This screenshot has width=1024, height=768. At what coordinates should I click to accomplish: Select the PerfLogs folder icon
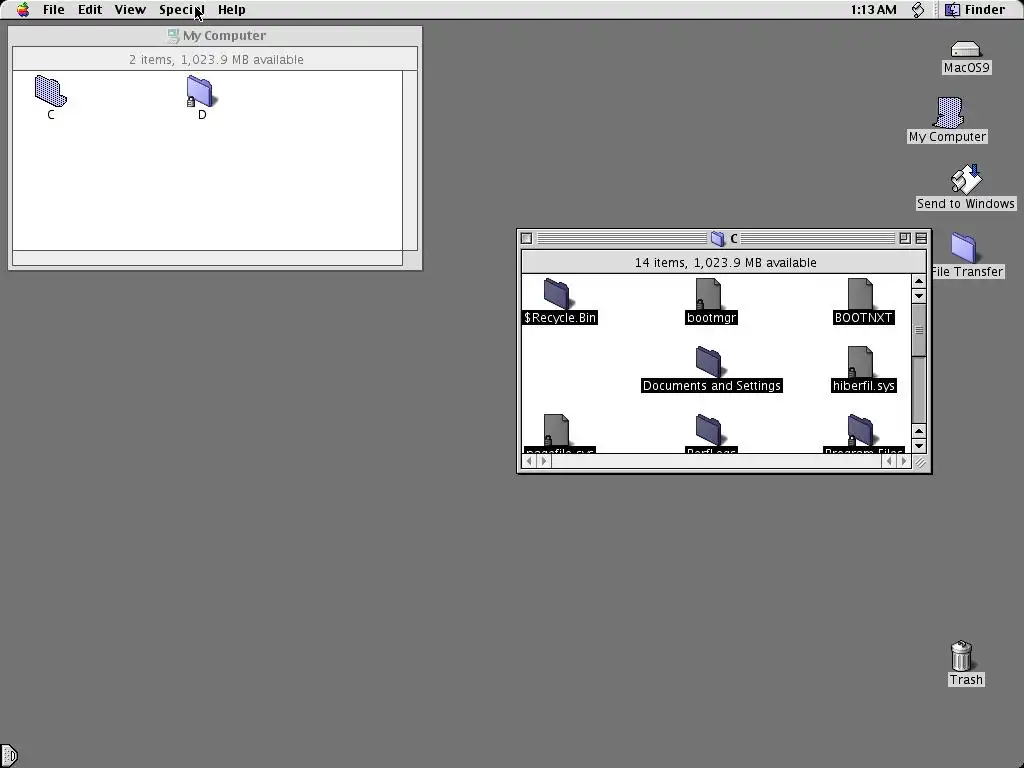pos(708,430)
